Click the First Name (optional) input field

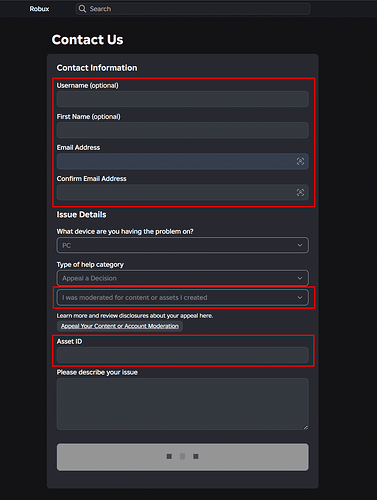(x=183, y=130)
